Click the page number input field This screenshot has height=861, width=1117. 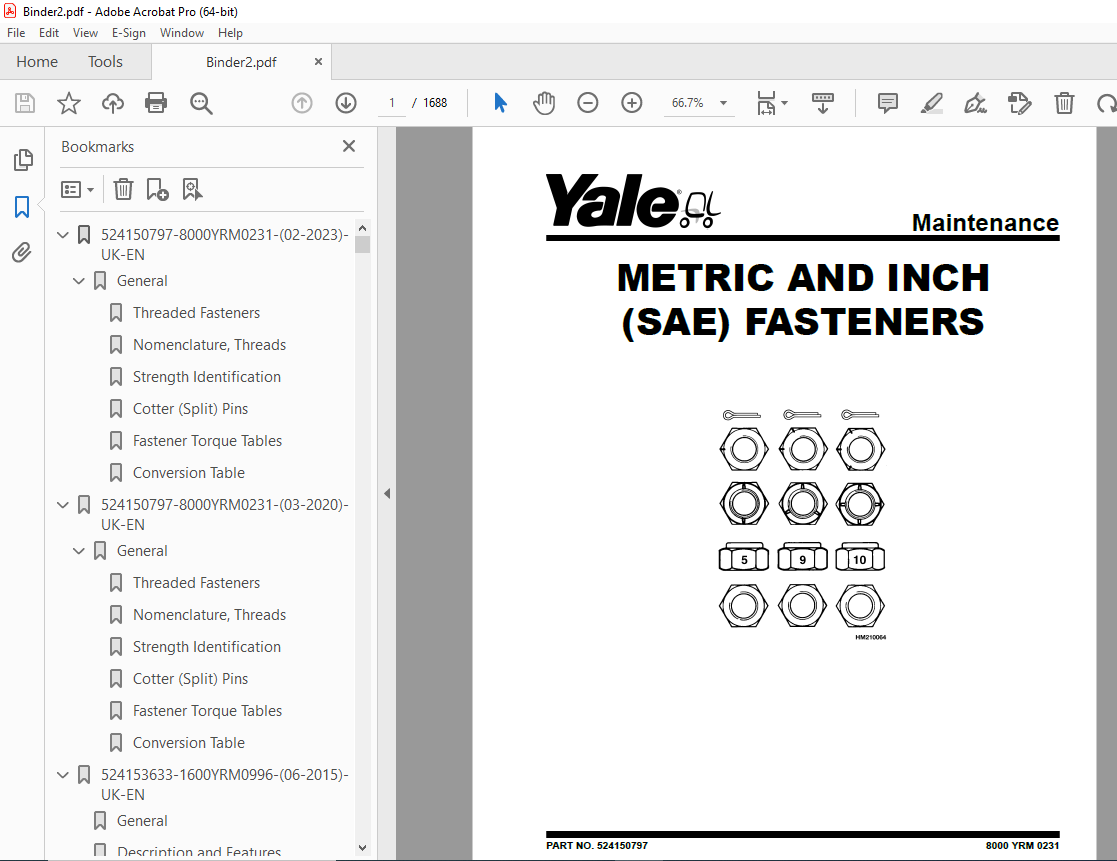click(392, 103)
